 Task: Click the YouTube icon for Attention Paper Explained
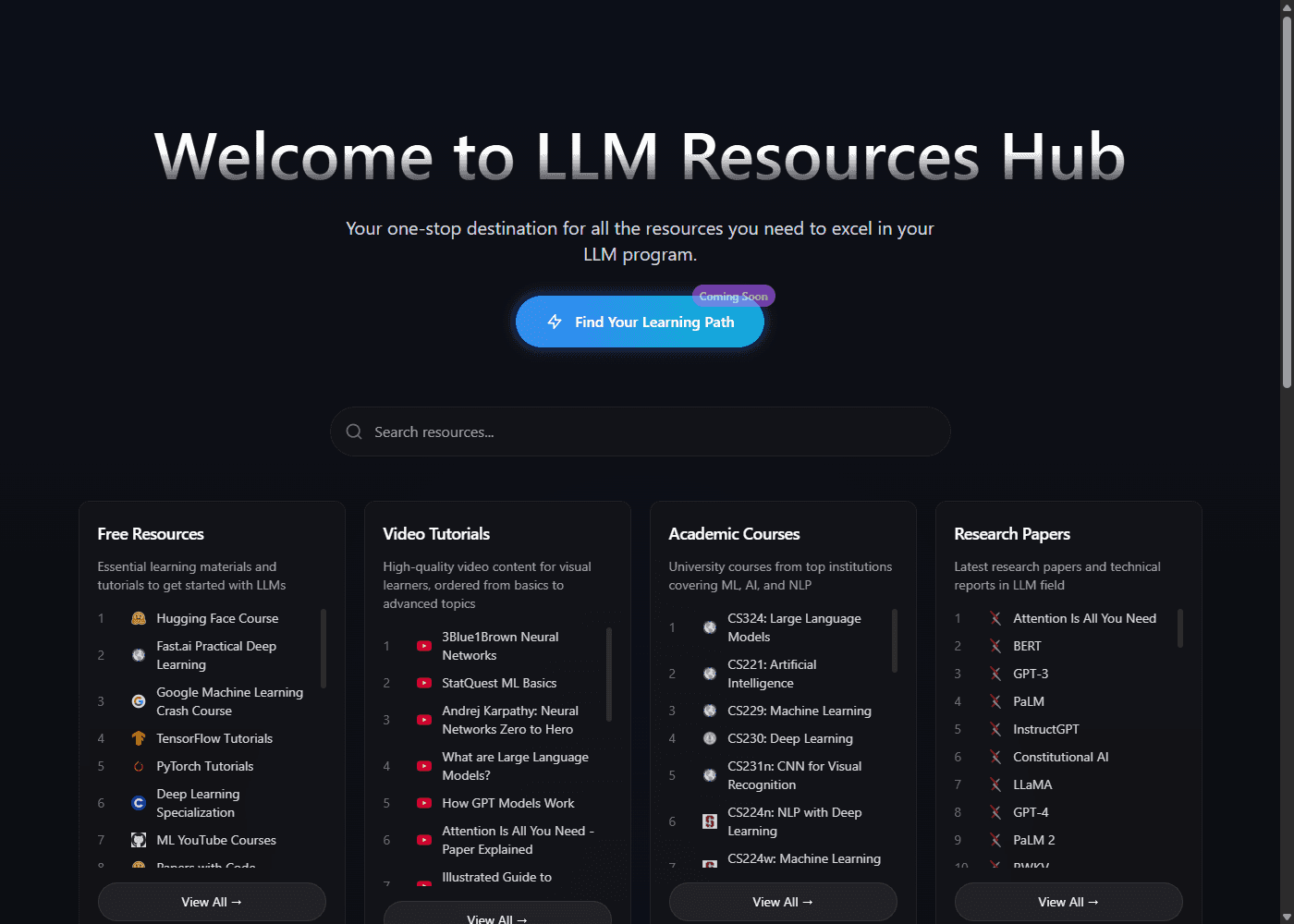(424, 840)
